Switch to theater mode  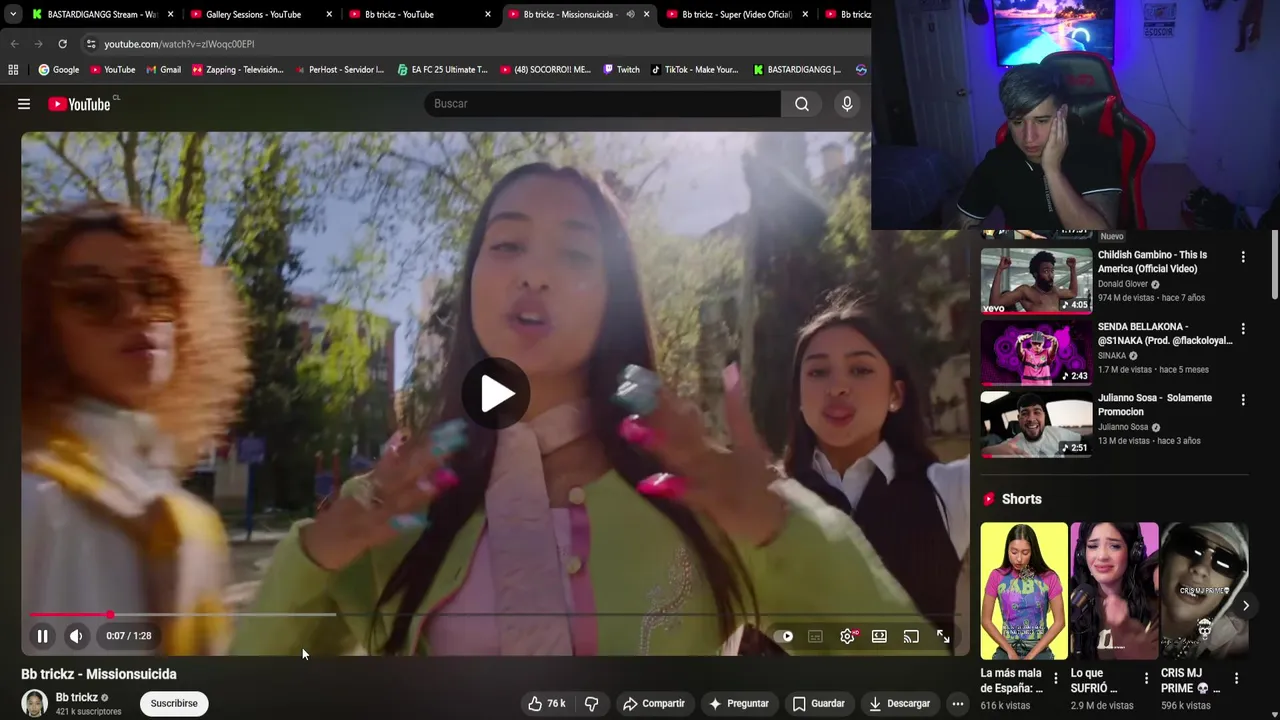coord(879,636)
